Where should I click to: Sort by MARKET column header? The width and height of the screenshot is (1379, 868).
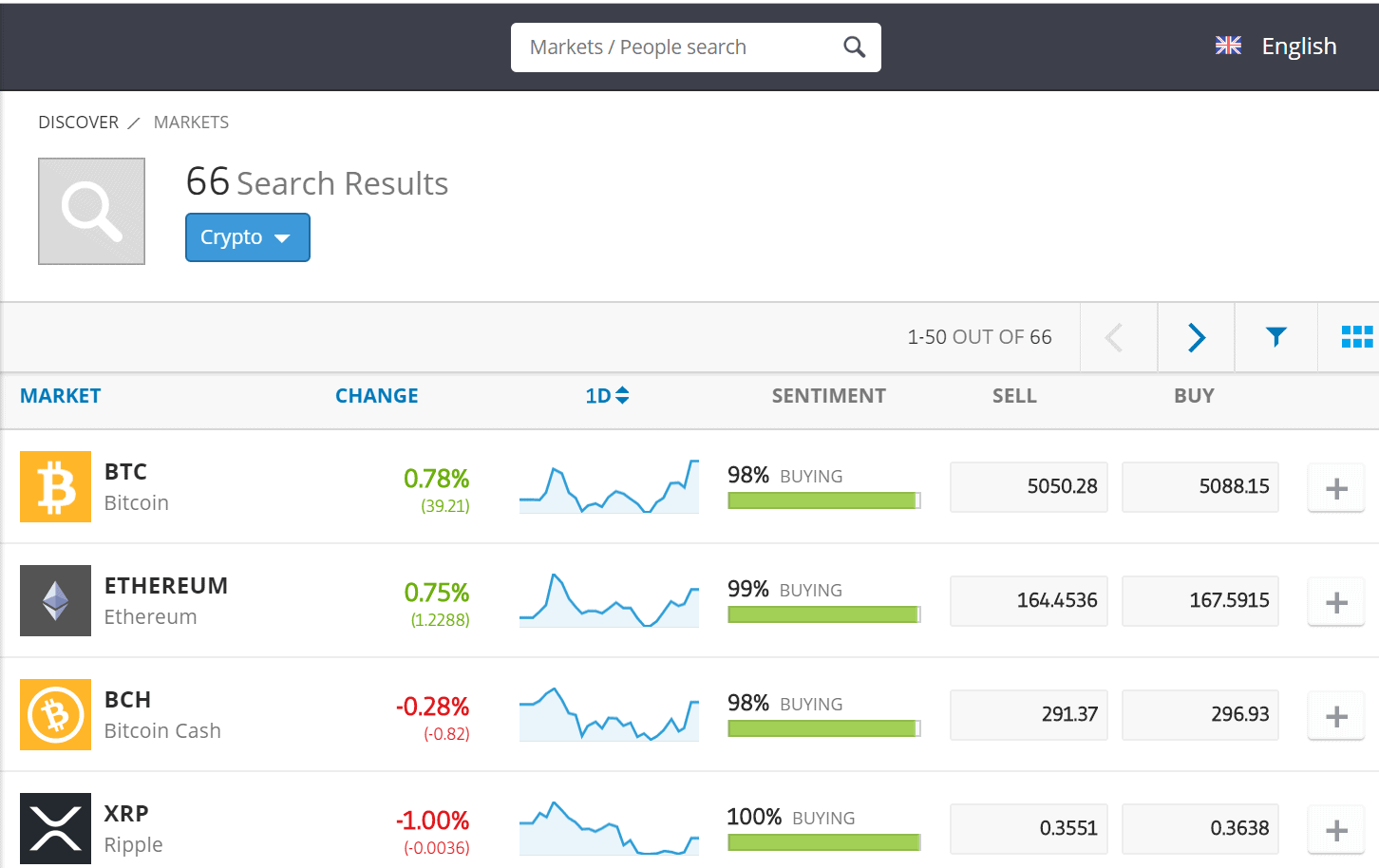pos(61,396)
